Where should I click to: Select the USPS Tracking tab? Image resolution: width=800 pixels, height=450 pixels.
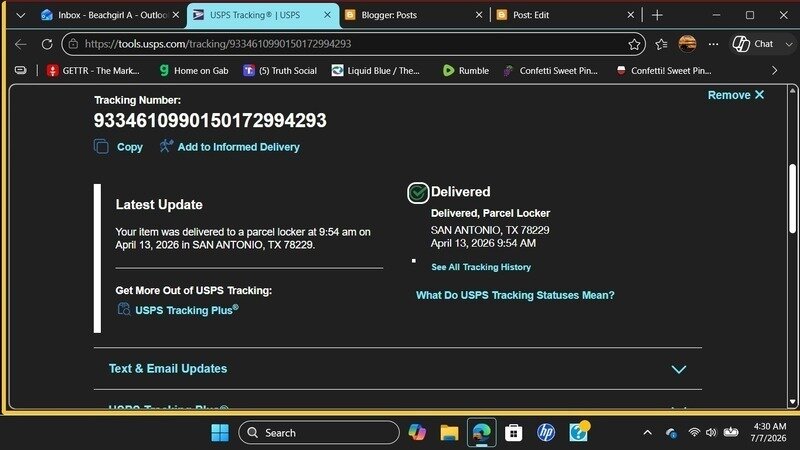tap(255, 15)
